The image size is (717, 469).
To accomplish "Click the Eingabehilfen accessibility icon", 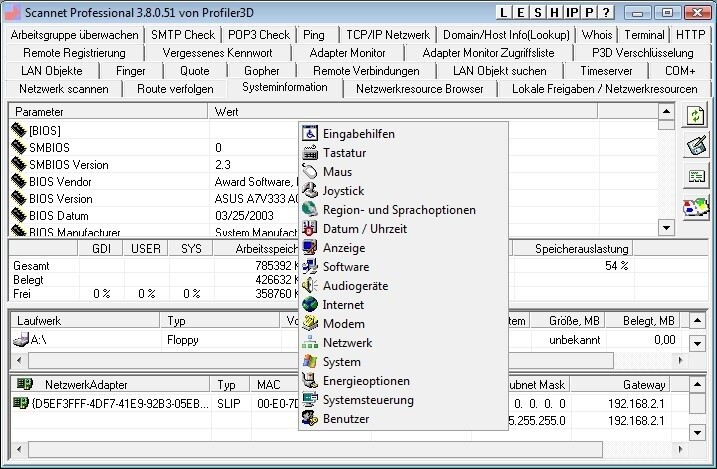I will tap(310, 133).
